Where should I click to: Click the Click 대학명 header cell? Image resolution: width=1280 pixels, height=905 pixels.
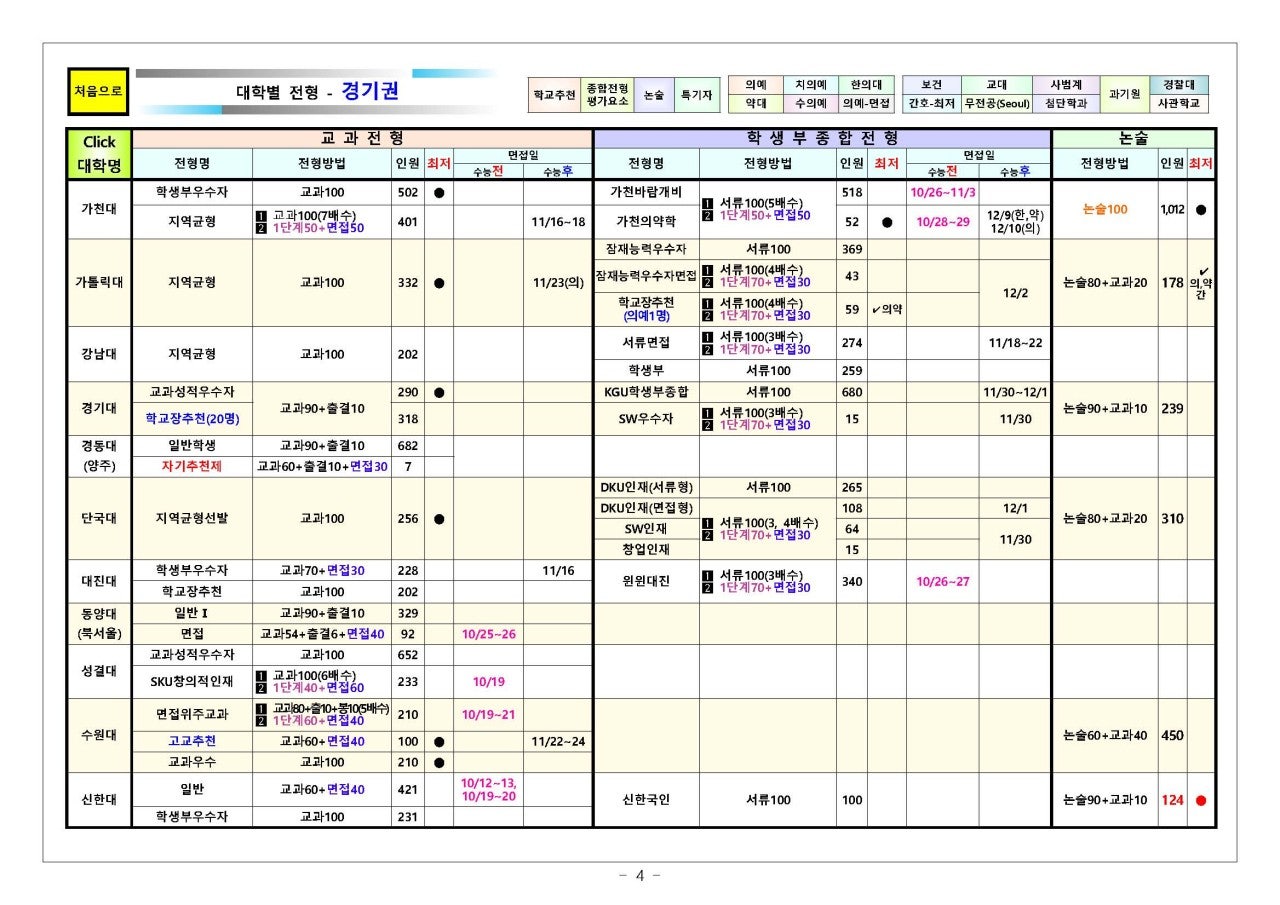point(100,154)
